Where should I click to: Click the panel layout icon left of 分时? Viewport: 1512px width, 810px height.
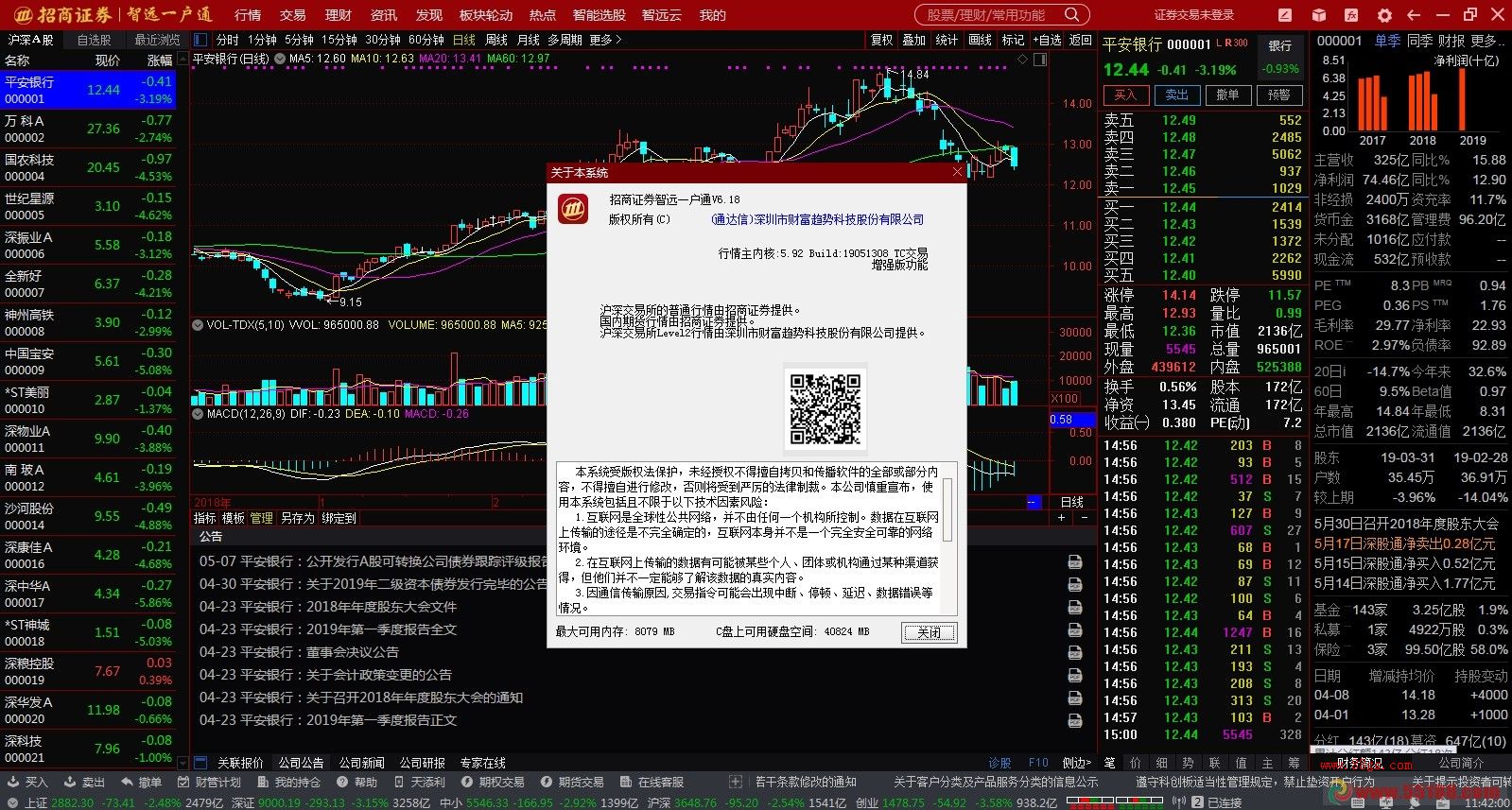click(200, 40)
